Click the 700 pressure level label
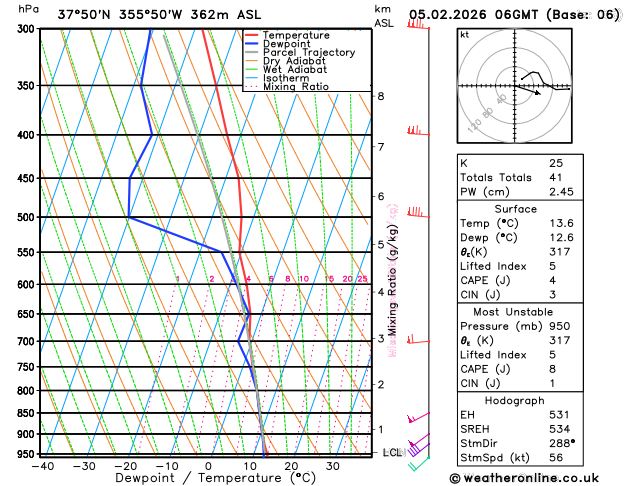The height and width of the screenshot is (486, 629). pyautogui.click(x=28, y=342)
